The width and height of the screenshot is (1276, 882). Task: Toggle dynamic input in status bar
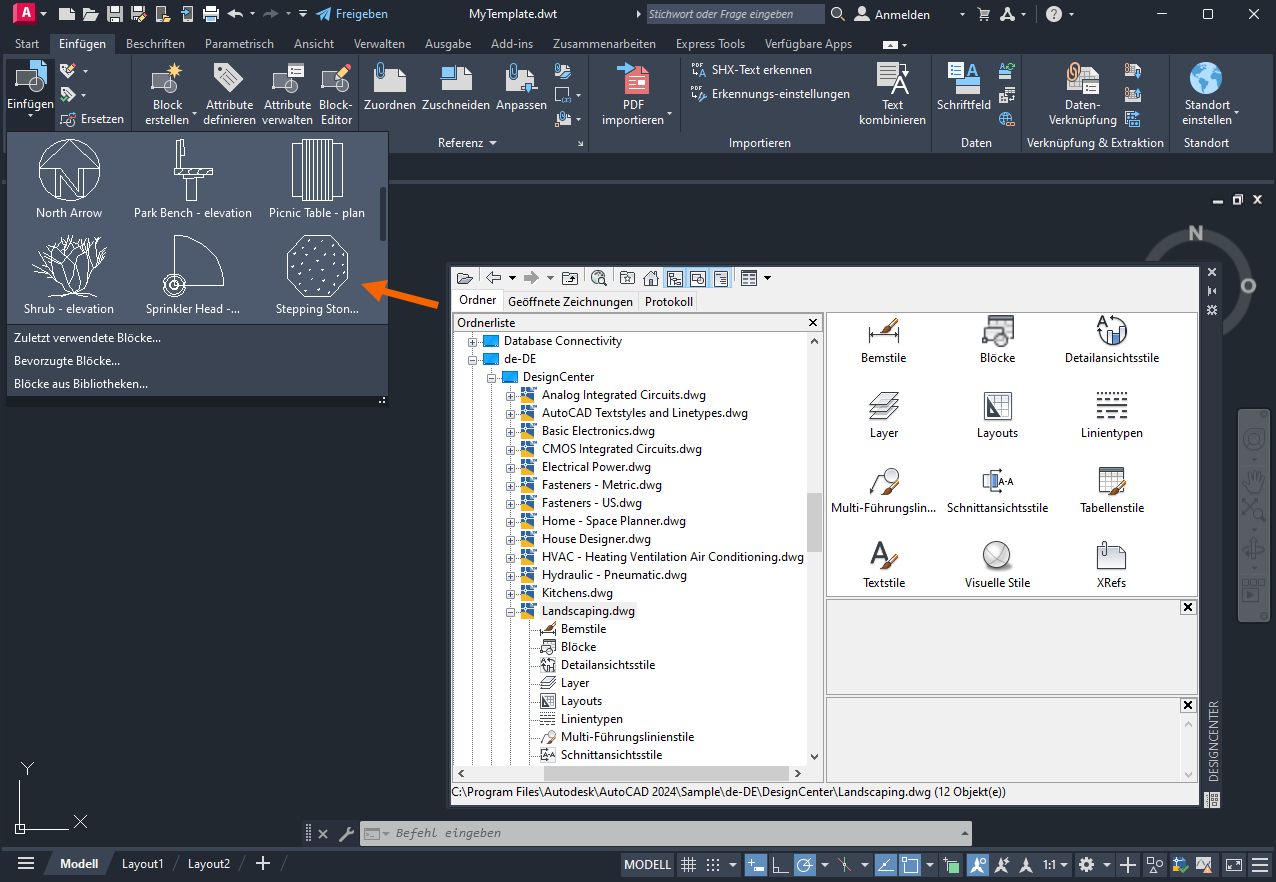pyautogui.click(x=755, y=864)
